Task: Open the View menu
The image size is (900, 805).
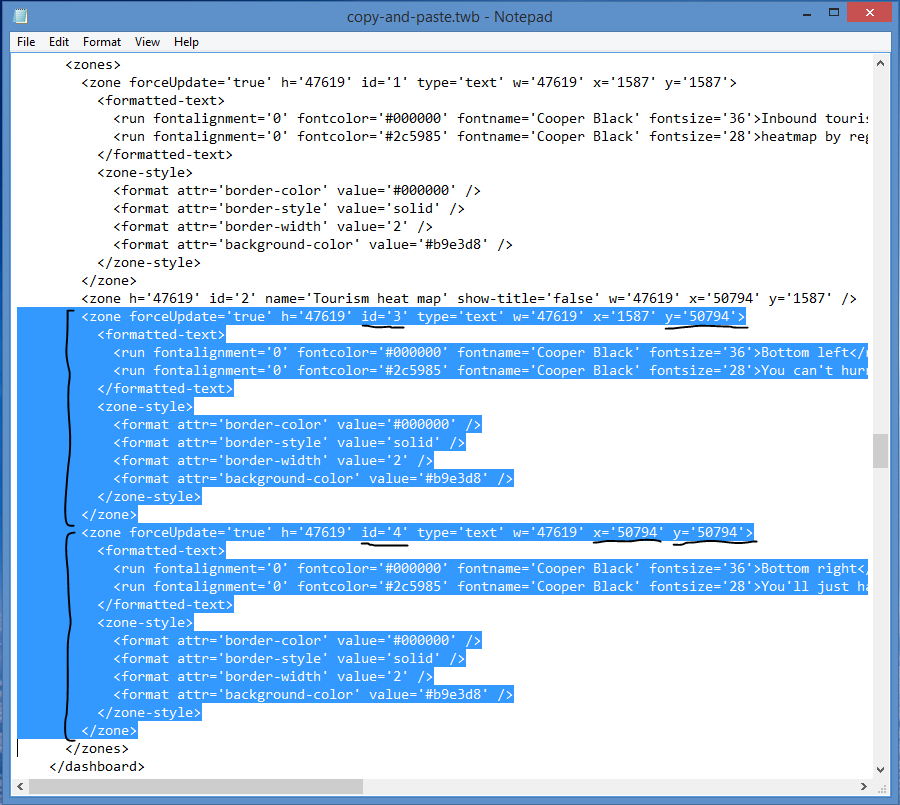Action: (x=148, y=42)
